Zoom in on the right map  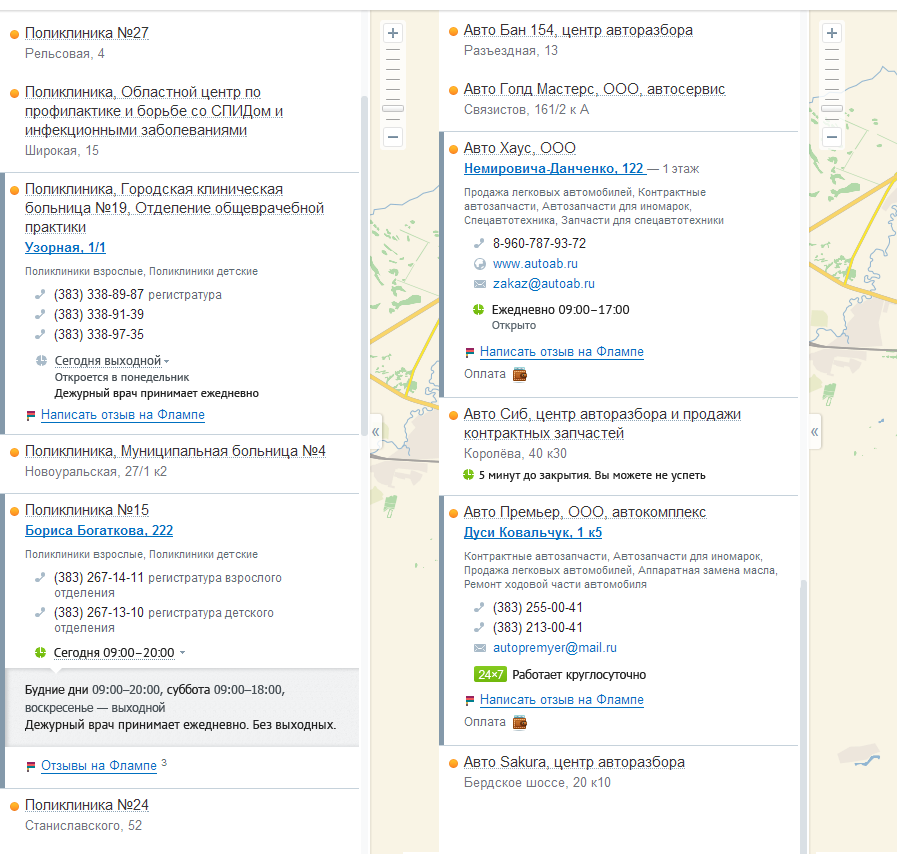(832, 33)
